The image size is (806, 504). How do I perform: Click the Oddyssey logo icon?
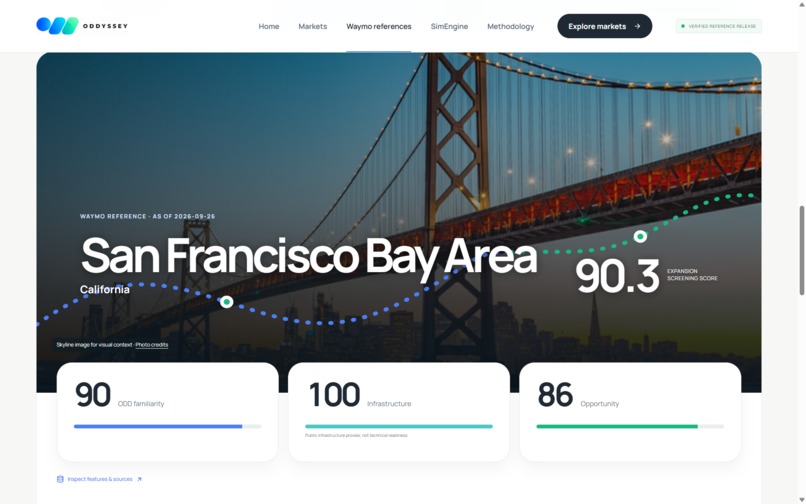(57, 26)
